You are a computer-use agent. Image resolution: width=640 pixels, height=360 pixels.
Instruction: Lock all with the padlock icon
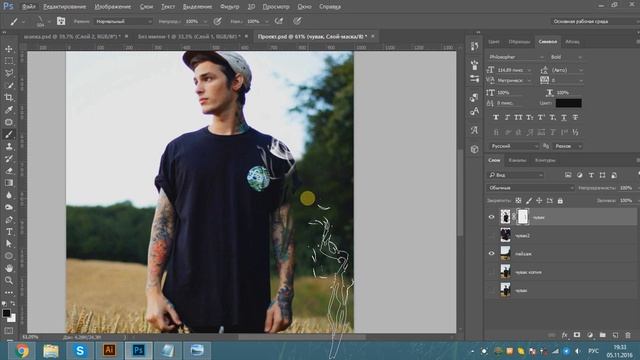click(560, 201)
